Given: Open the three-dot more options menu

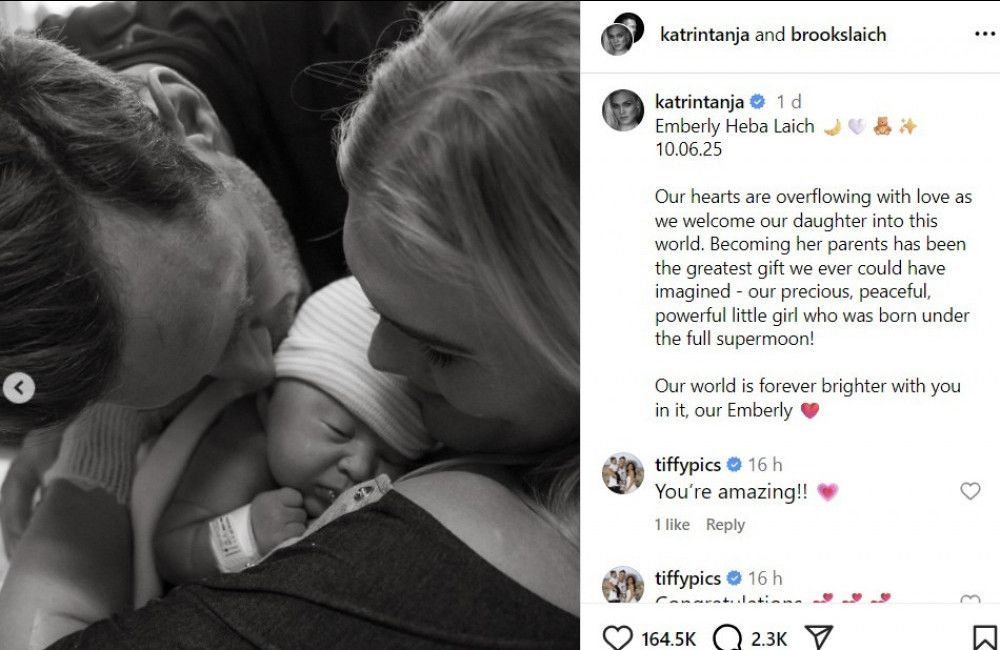Looking at the screenshot, I should click(x=985, y=34).
